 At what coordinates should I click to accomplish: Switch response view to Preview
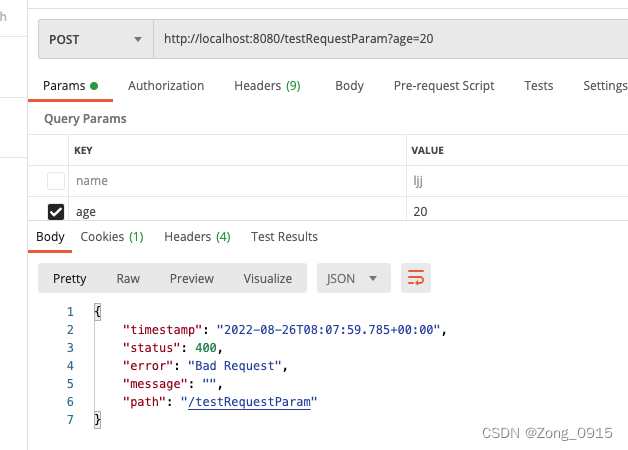191,278
